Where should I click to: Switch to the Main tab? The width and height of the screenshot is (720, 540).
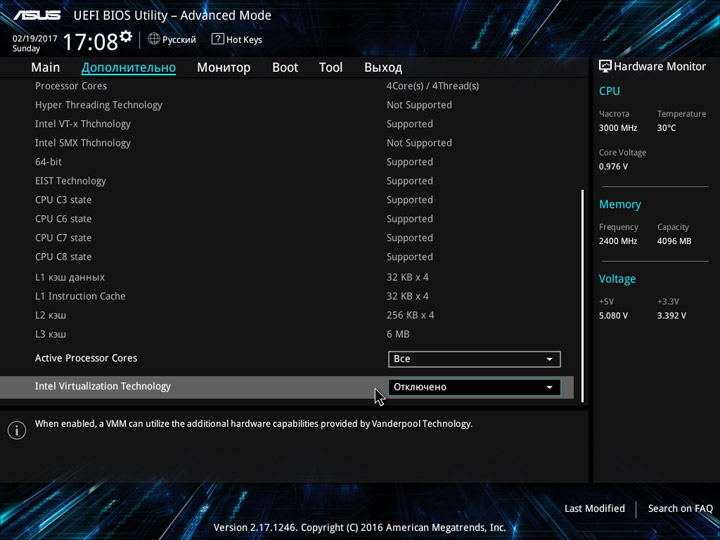pyautogui.click(x=45, y=68)
